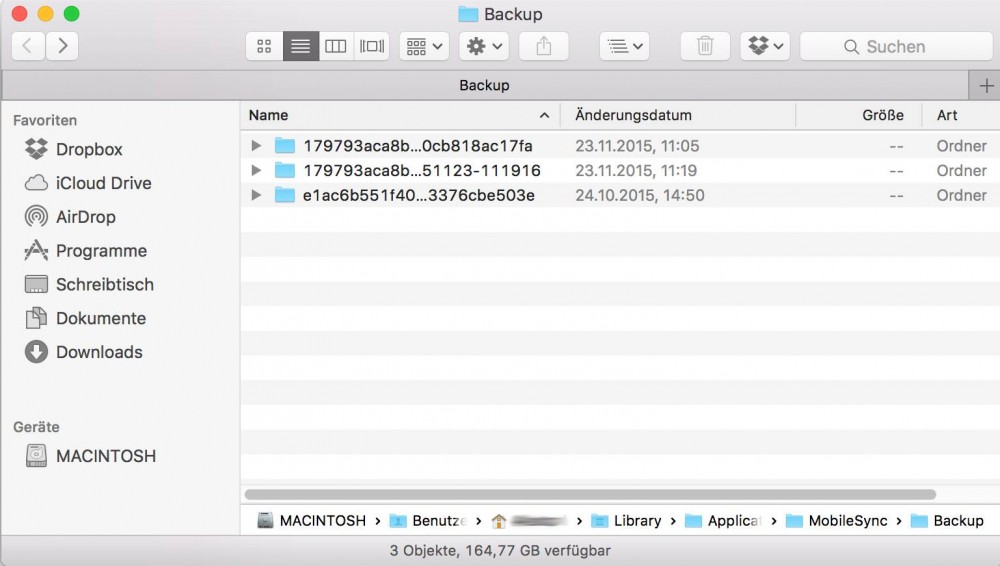Viewport: 1000px width, 566px height.
Task: Select the Backup tab
Action: click(x=484, y=85)
